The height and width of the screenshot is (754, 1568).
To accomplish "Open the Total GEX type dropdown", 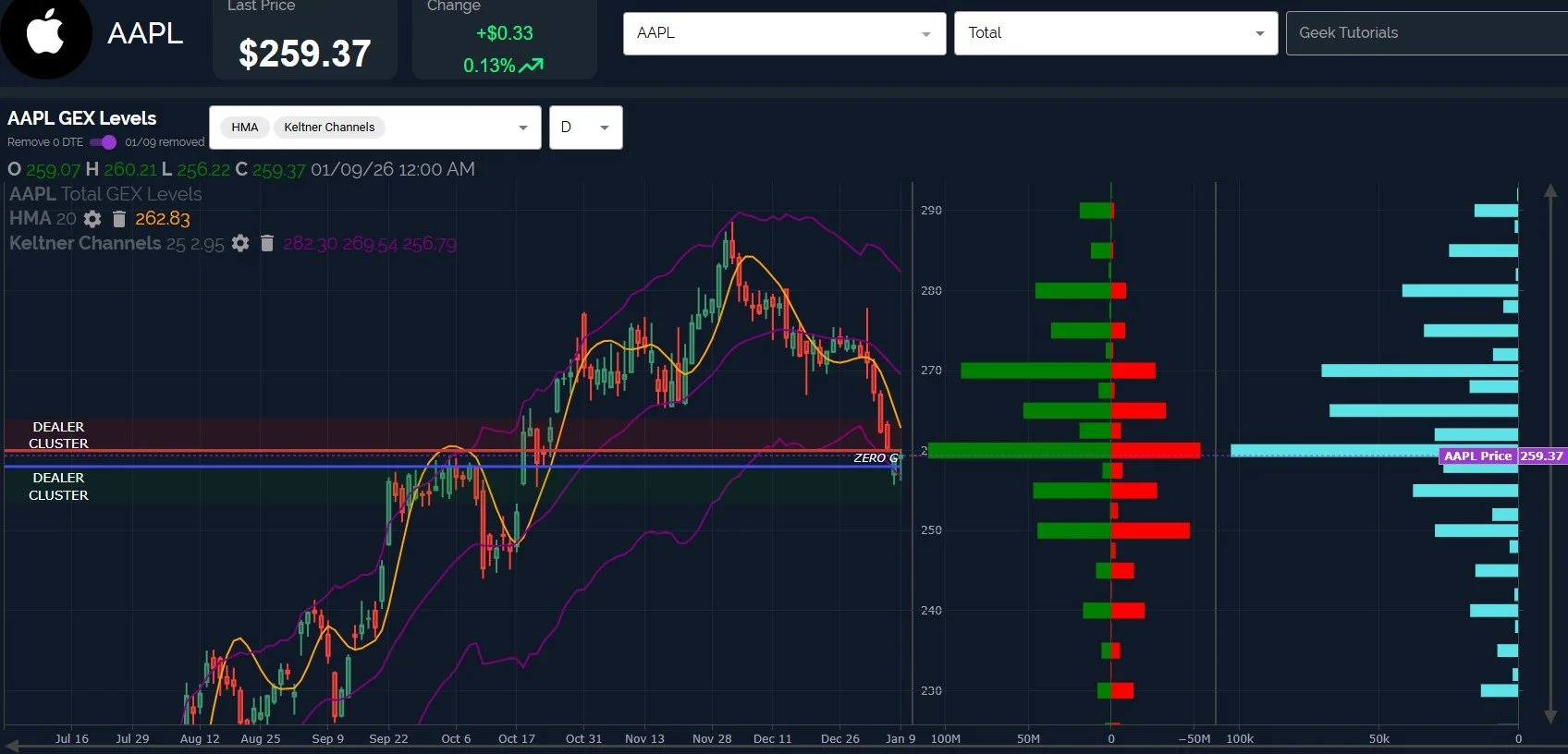I will (1116, 33).
